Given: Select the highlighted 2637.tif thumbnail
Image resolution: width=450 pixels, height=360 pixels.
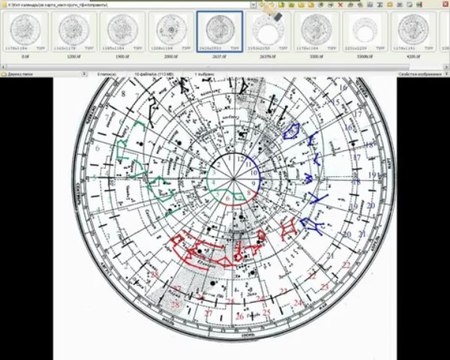Looking at the screenshot, I should [x=219, y=32].
